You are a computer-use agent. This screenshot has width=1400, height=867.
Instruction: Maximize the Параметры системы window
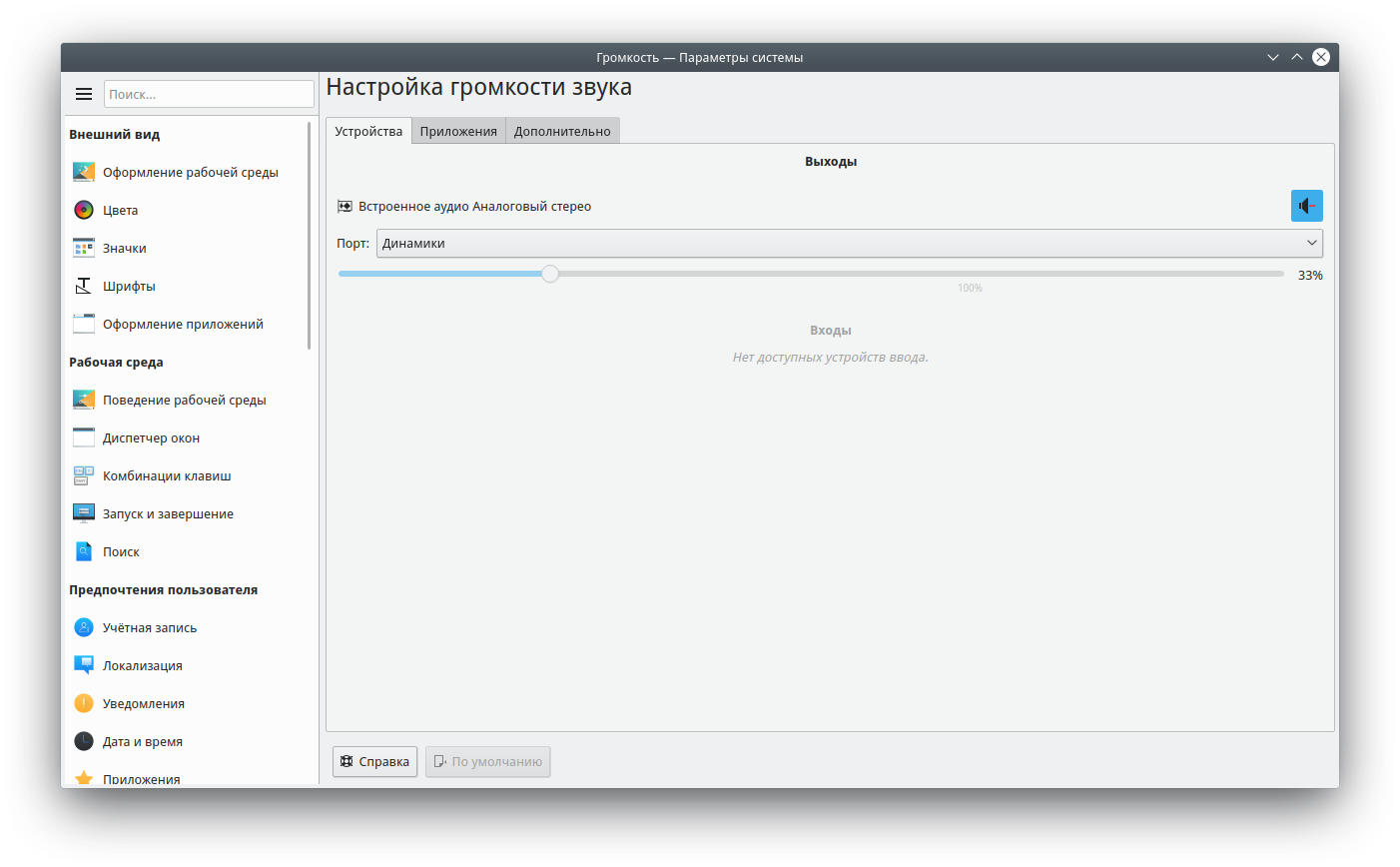pos(1297,57)
